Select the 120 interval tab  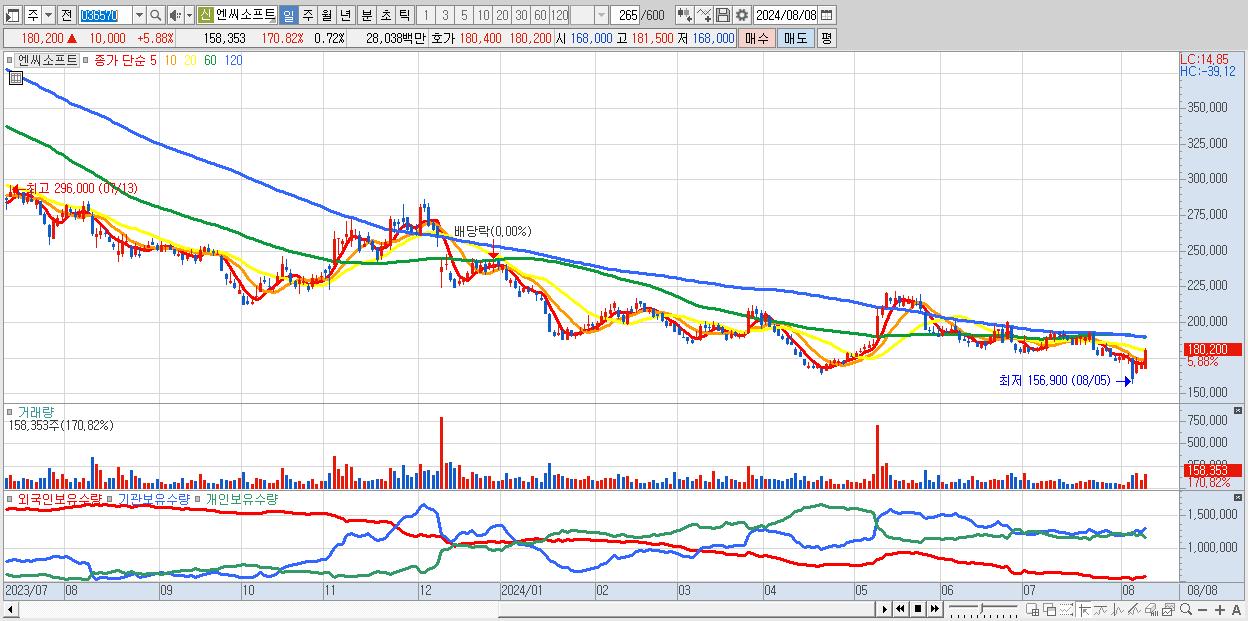tap(559, 15)
